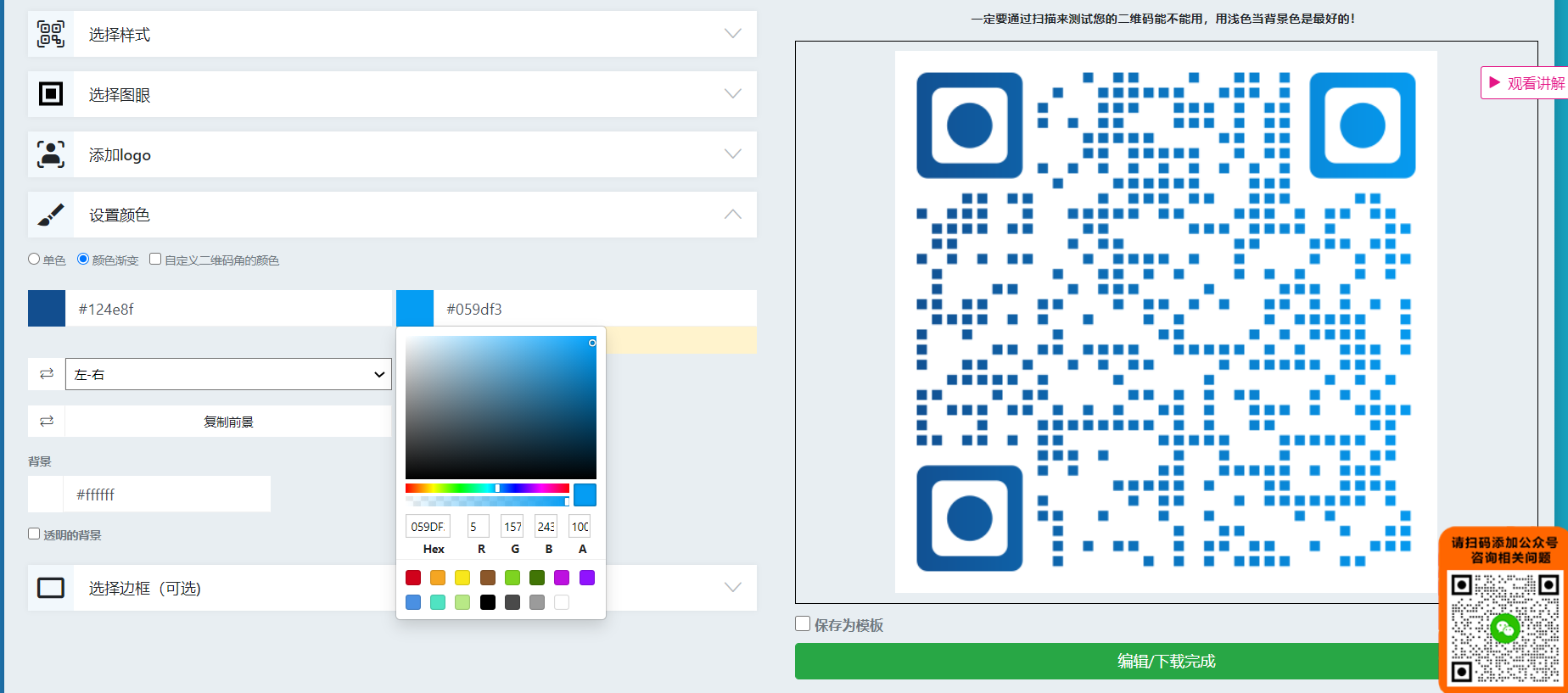This screenshot has width=1568, height=693.
Task: Open the 选择边框 (可选) panel header
Action: point(392,588)
